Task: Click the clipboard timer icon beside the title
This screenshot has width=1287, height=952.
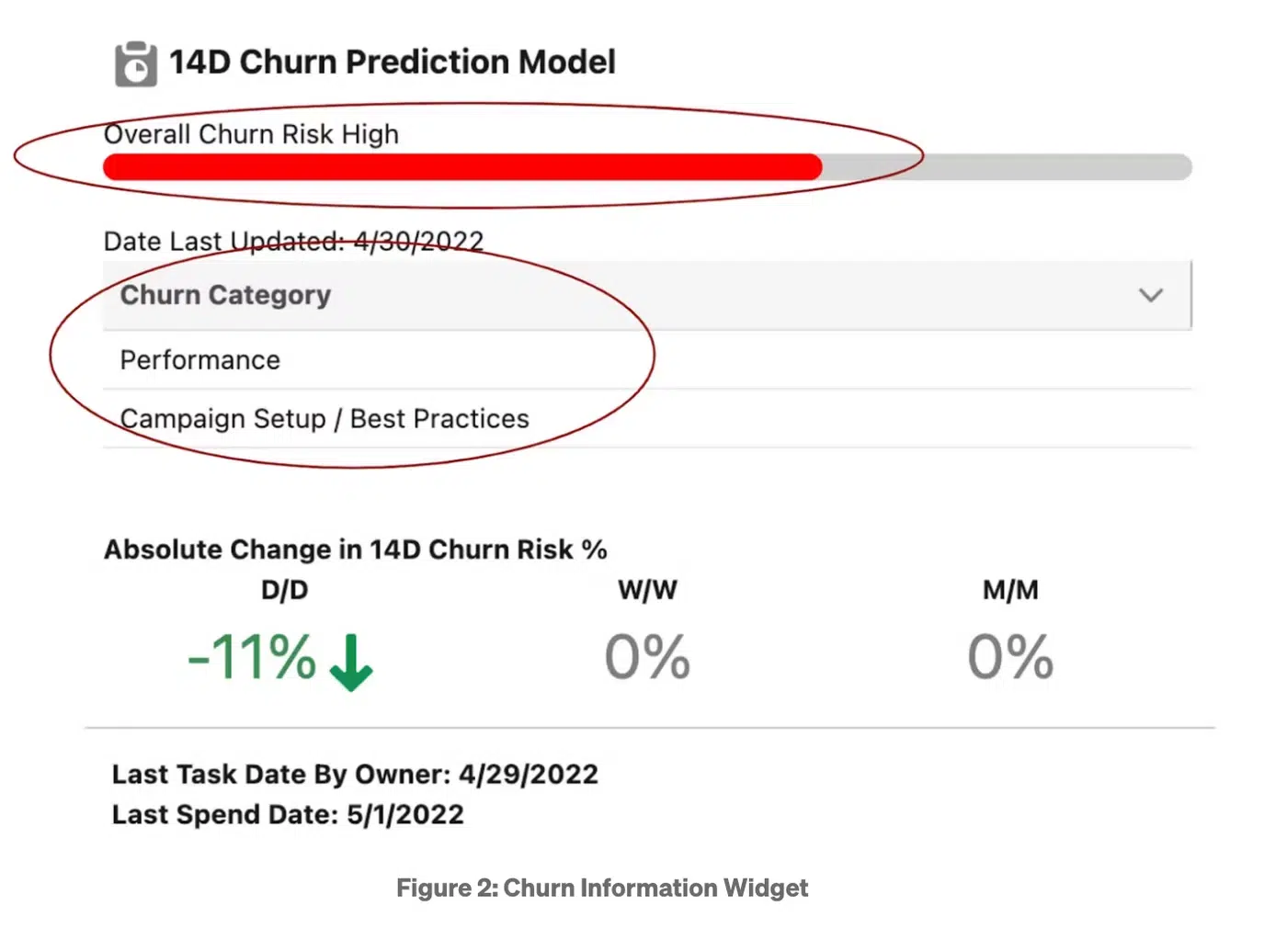Action: click(135, 64)
